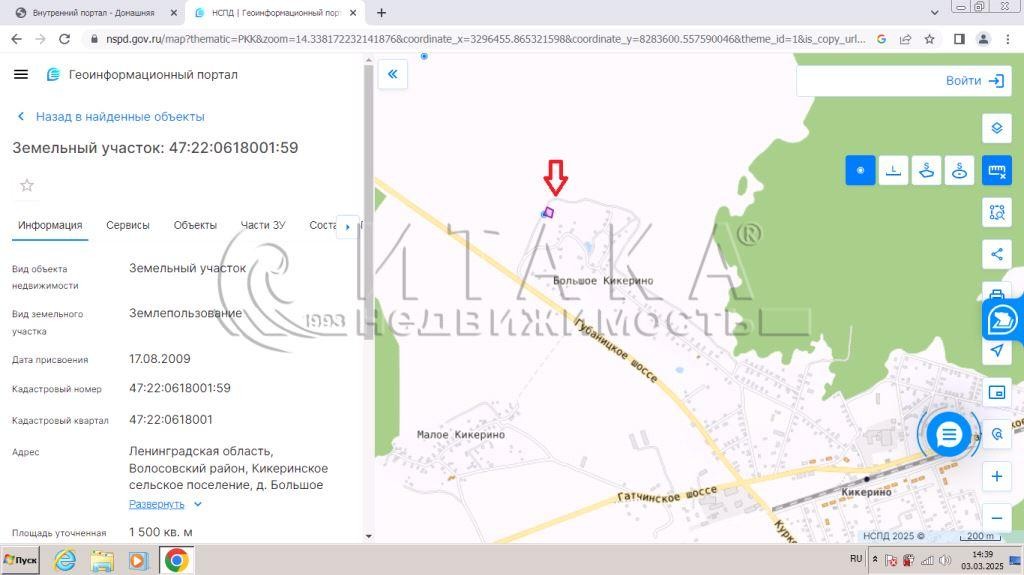The width and height of the screenshot is (1024, 575).
Task: Launch Internet Explorer from taskbar
Action: pos(65,561)
